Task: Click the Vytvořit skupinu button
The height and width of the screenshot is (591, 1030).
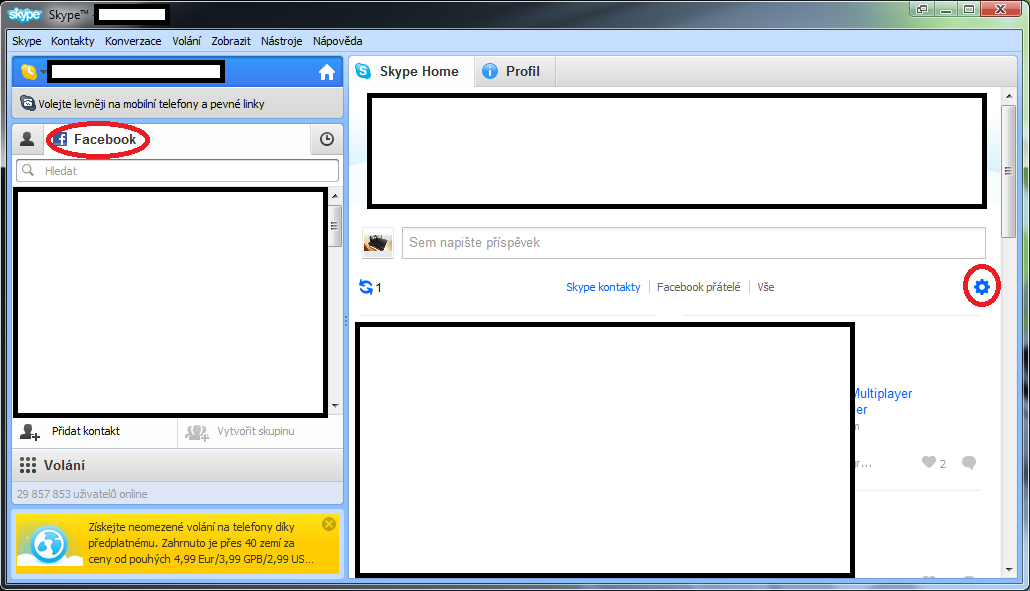Action: pyautogui.click(x=260, y=431)
